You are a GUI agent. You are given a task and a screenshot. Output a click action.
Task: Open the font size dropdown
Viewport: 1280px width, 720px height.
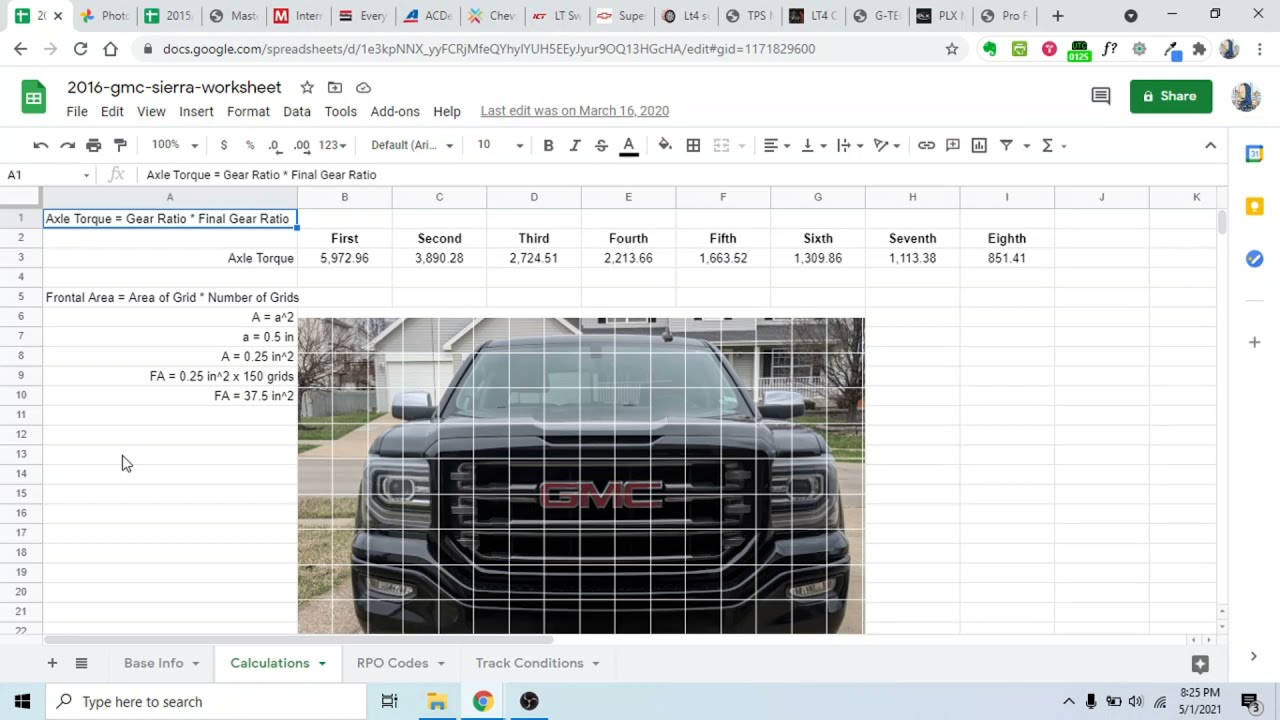pyautogui.click(x=499, y=145)
